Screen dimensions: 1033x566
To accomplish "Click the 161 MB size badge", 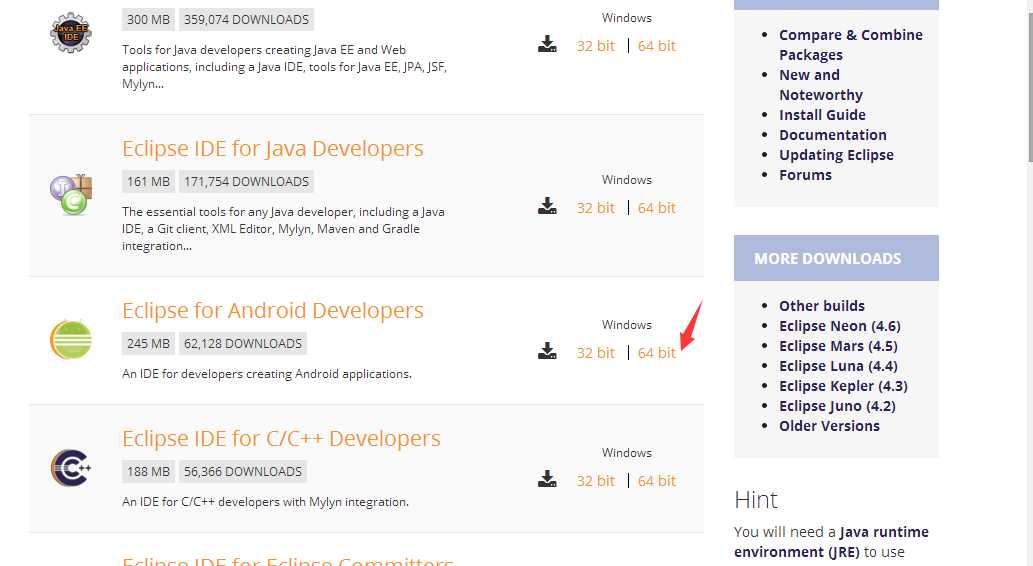I will click(148, 181).
